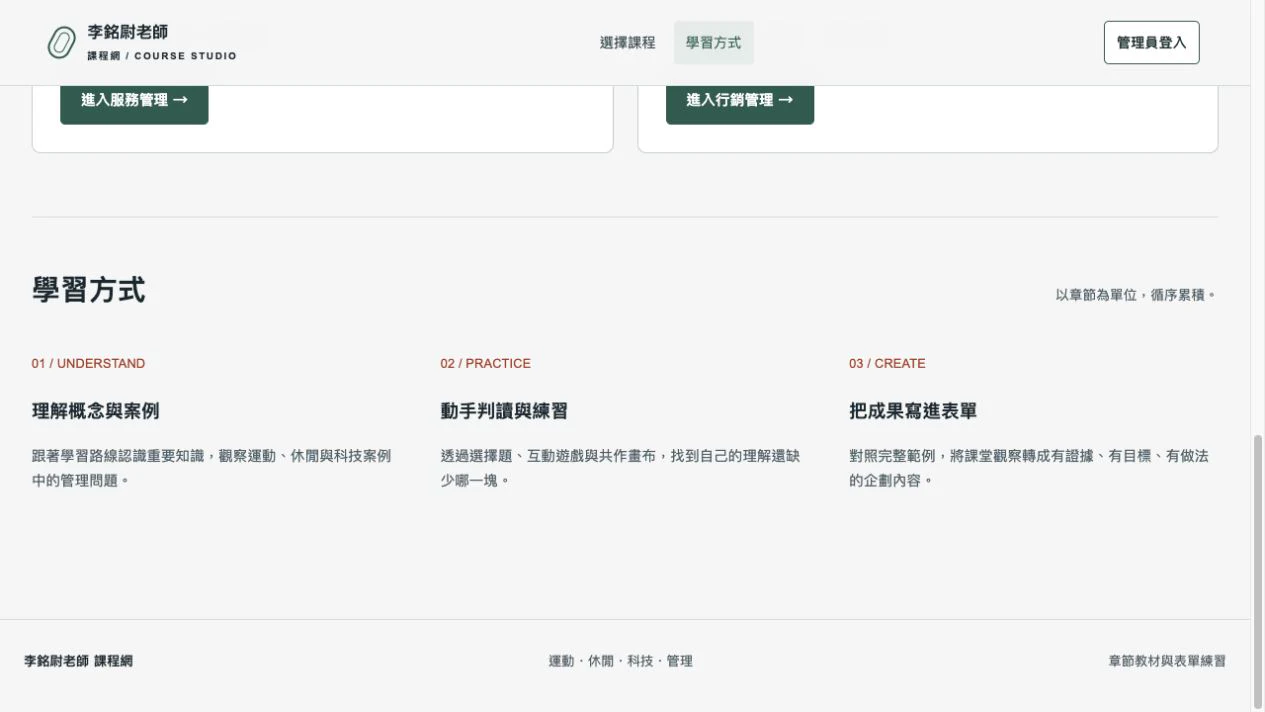Click the paragraph starting 跟著學習路線認識重要知識
This screenshot has width=1265, height=712.
(x=212, y=468)
